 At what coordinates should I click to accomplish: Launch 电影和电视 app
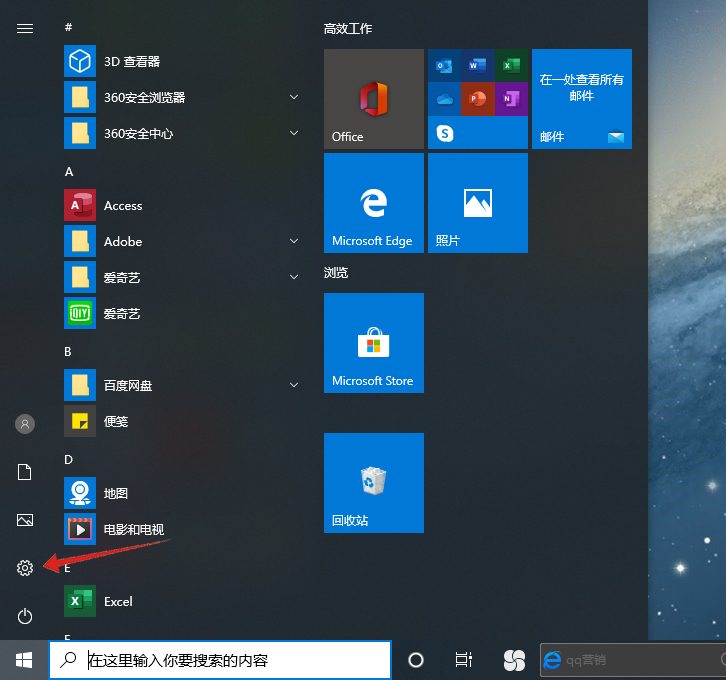tap(183, 529)
